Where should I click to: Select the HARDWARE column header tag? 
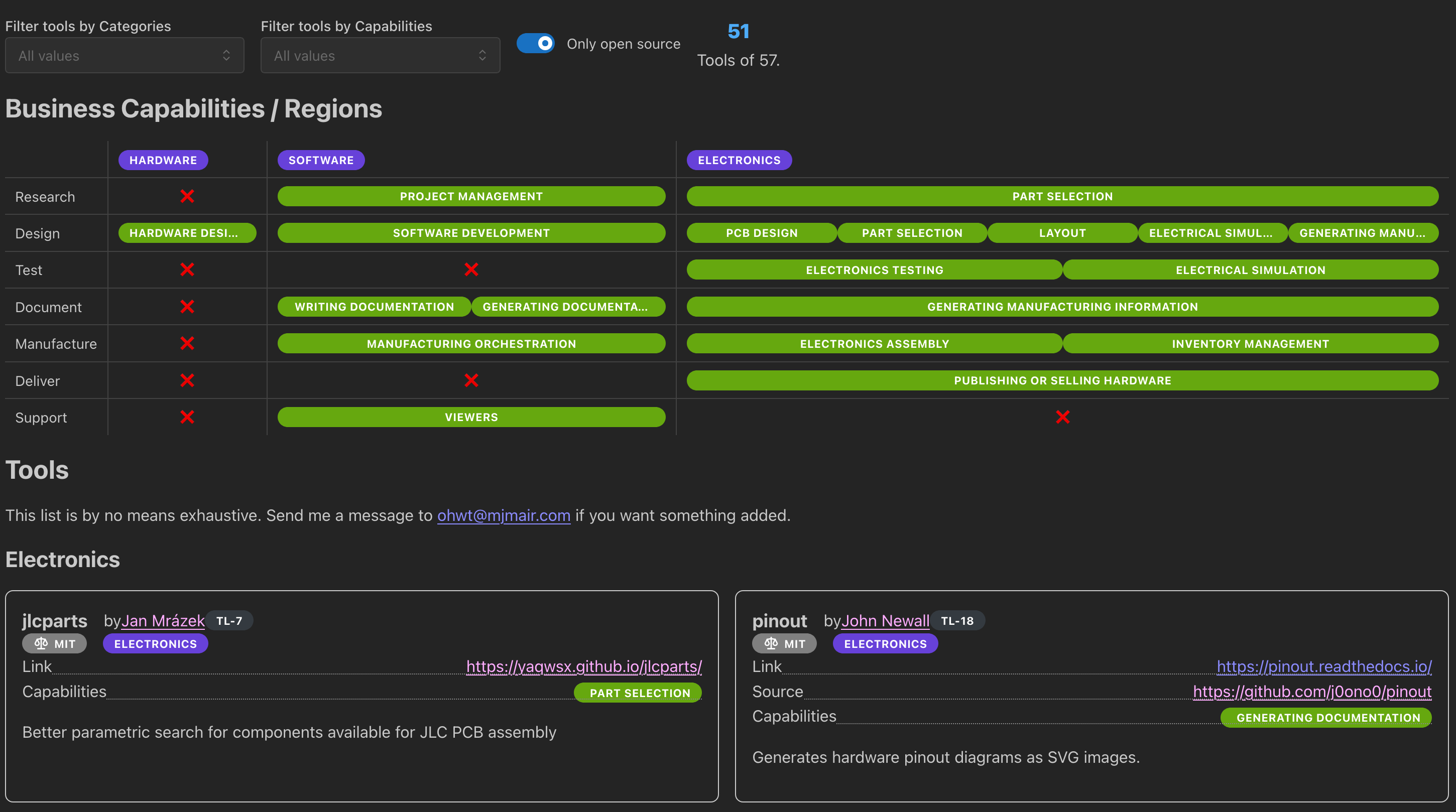pos(163,160)
